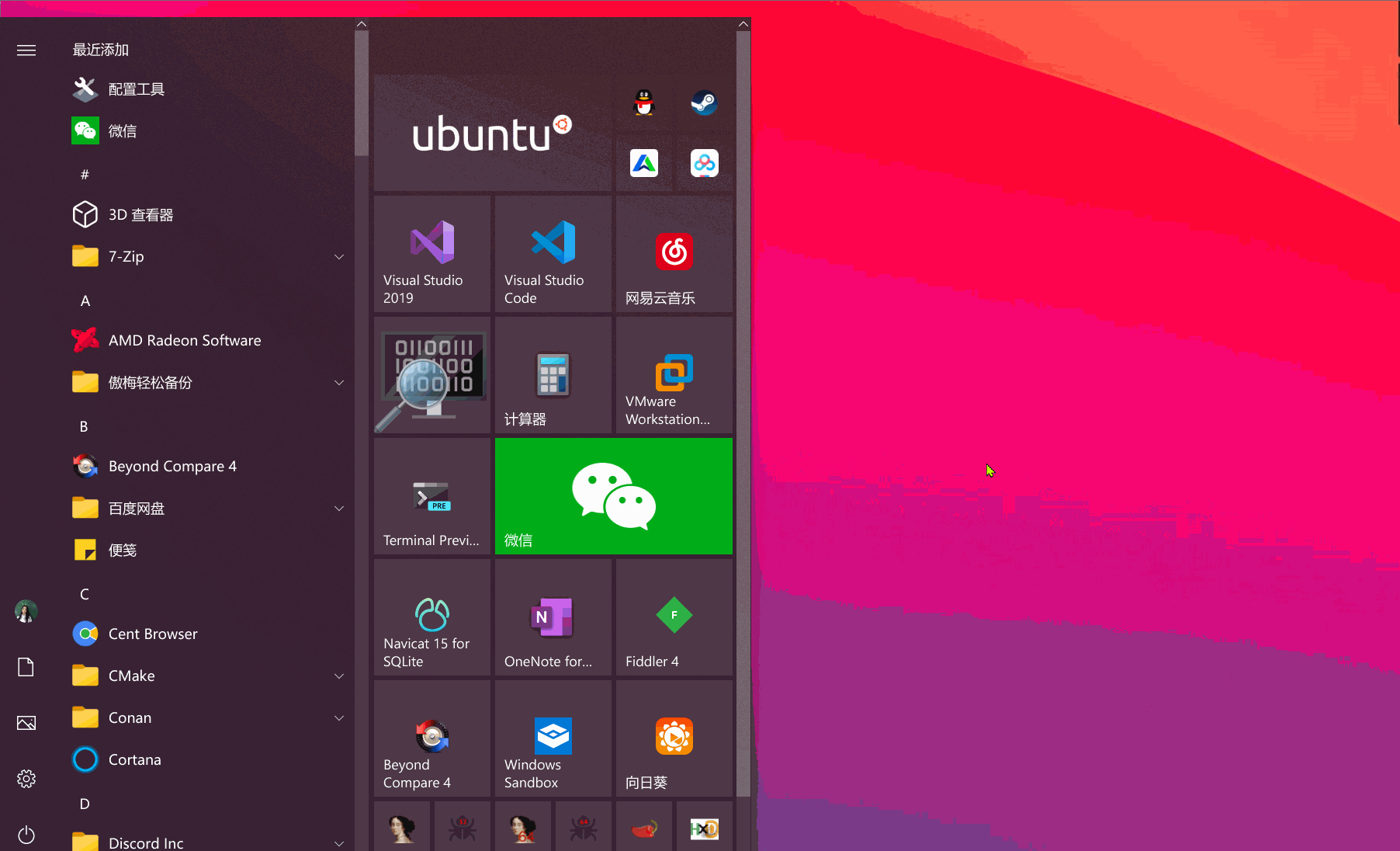Open 便笺 sticky notes entry
Screen dimensions: 1400x851
(x=211, y=551)
